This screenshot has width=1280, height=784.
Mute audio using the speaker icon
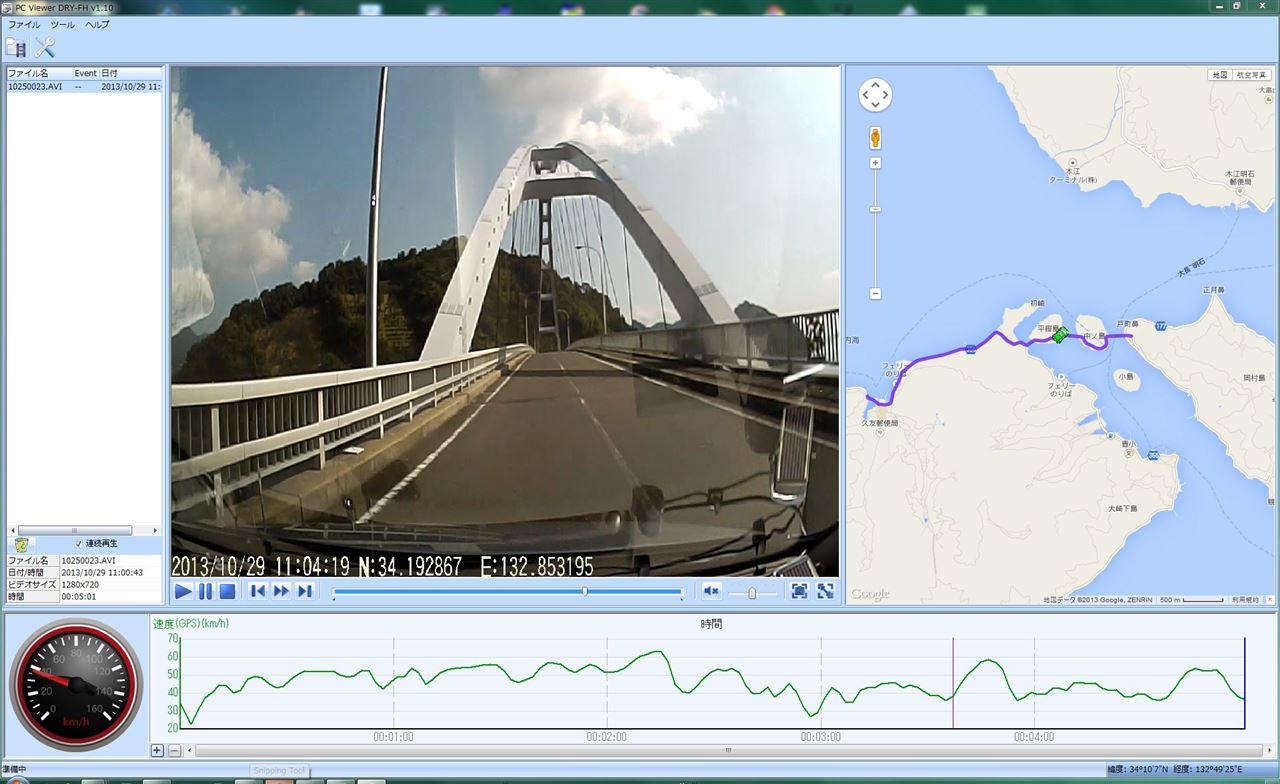(711, 591)
